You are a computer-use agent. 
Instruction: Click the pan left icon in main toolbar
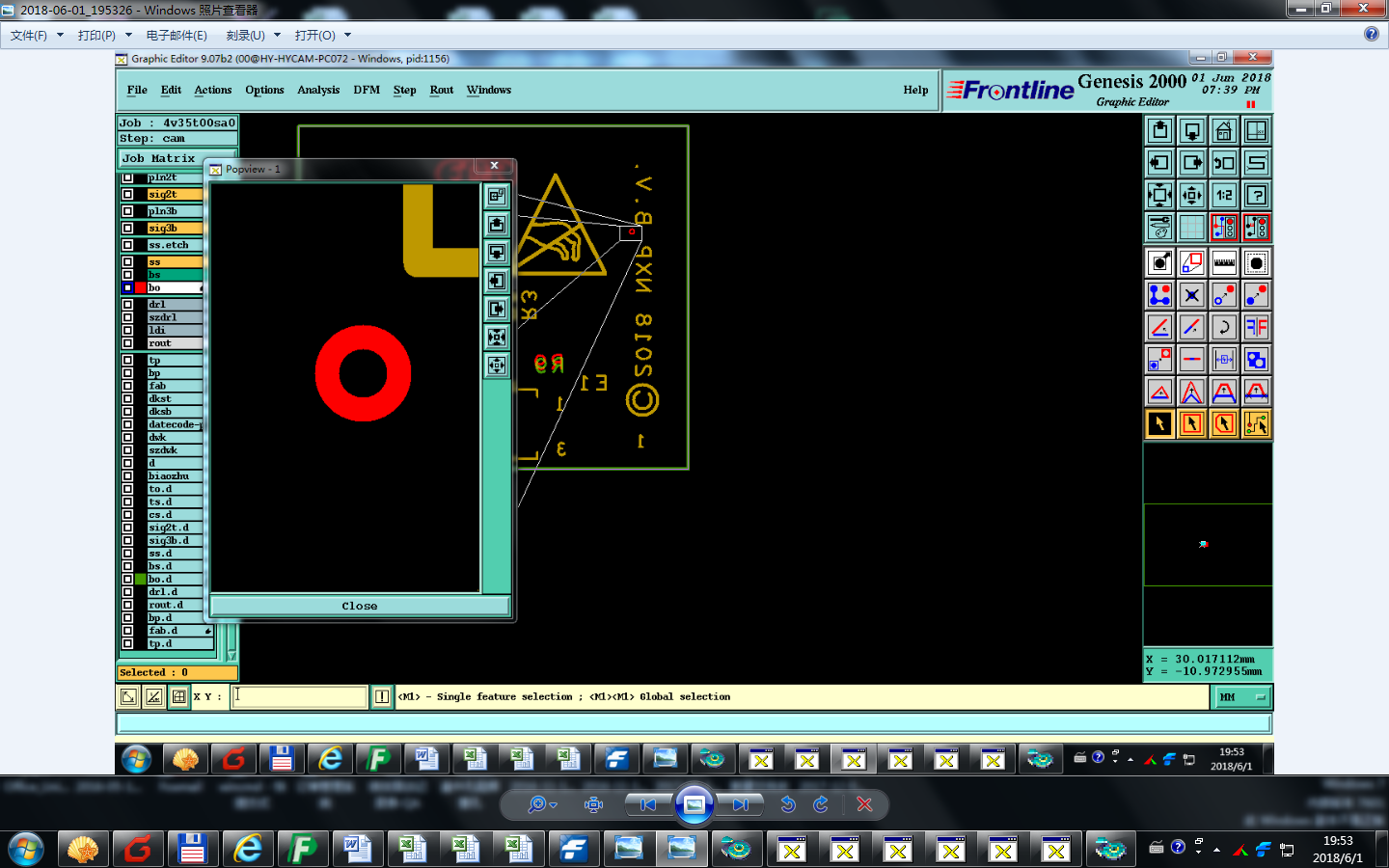[x=1160, y=163]
